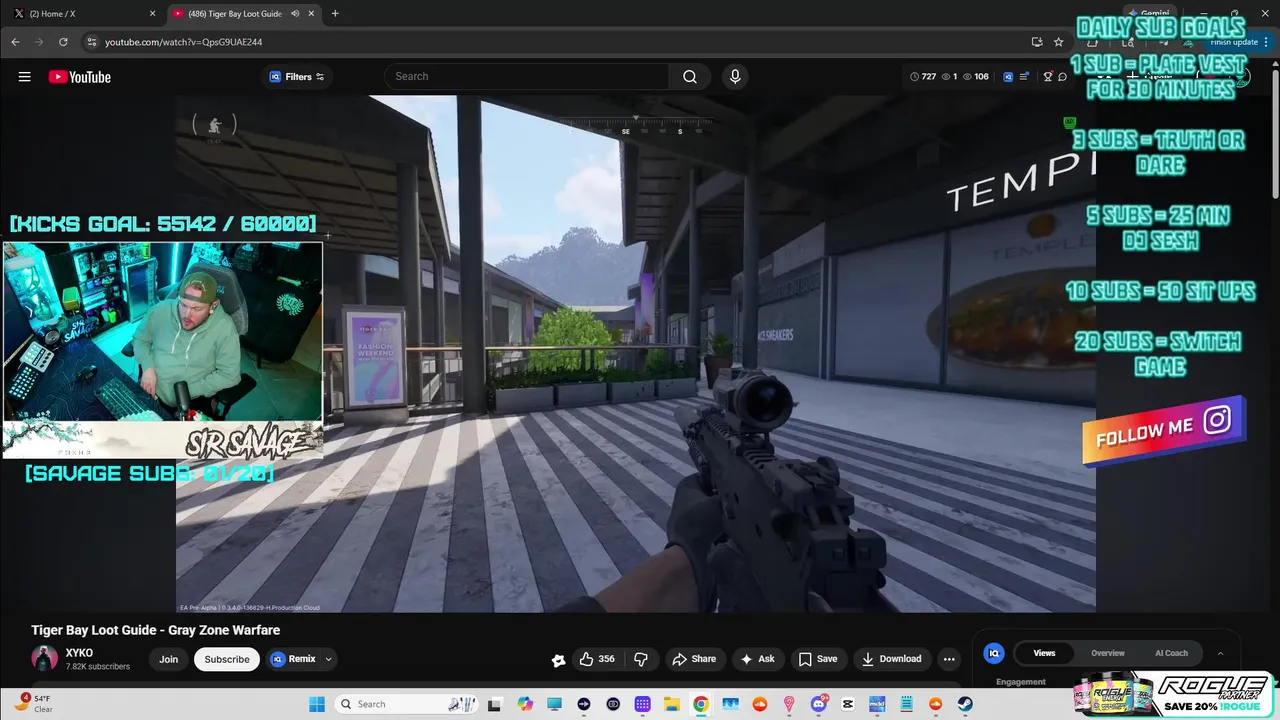1280x720 pixels.
Task: Ask about this video
Action: coord(757,659)
